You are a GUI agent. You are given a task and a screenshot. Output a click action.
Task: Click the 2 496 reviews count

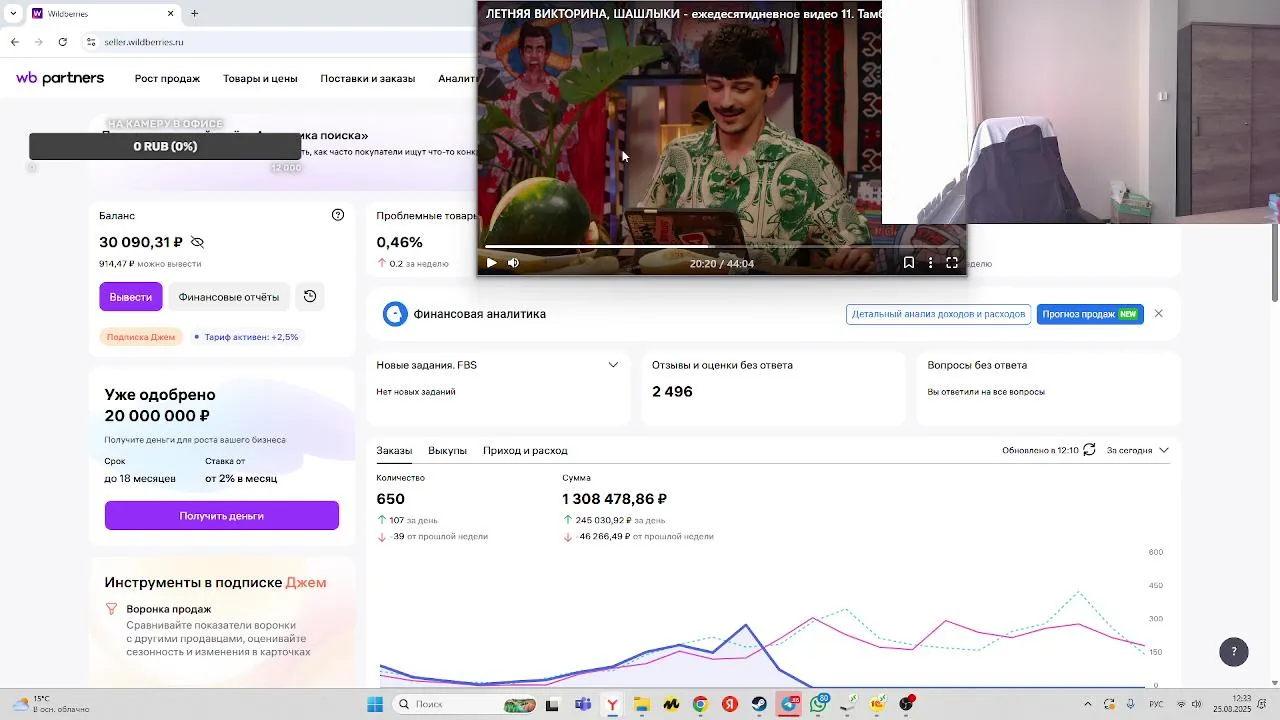pos(672,392)
